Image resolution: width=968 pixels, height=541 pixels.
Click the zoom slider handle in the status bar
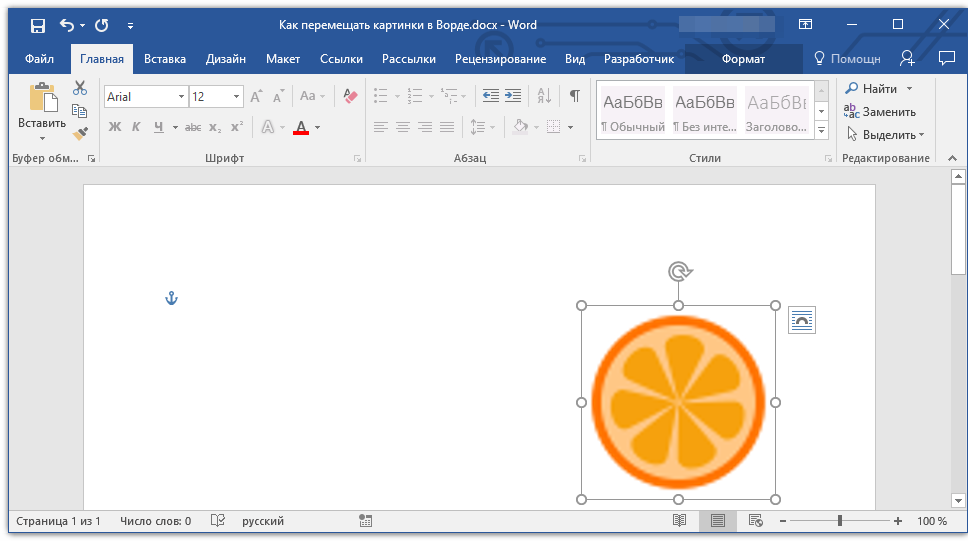point(840,521)
